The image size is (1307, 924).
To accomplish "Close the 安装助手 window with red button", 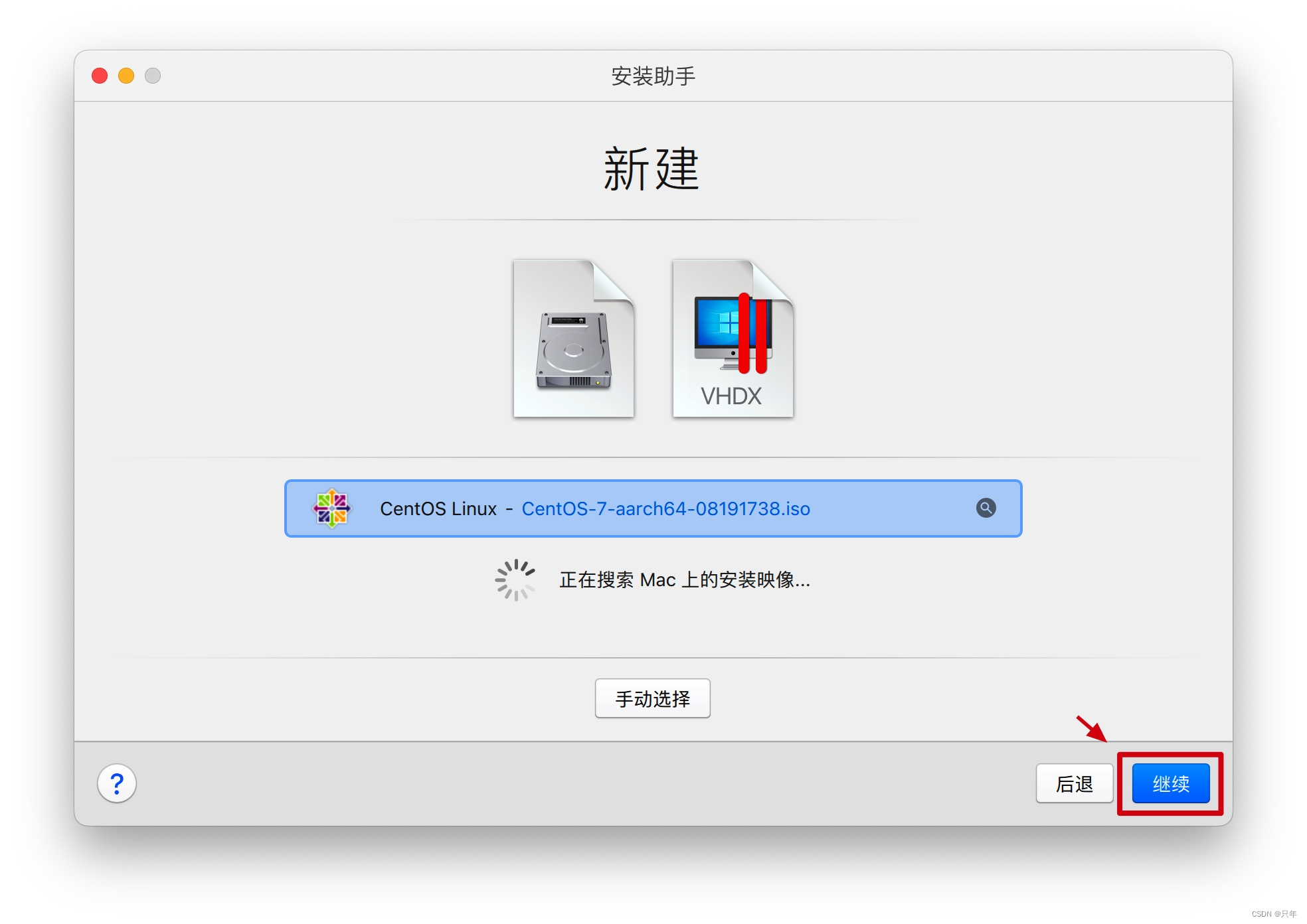I will click(100, 76).
